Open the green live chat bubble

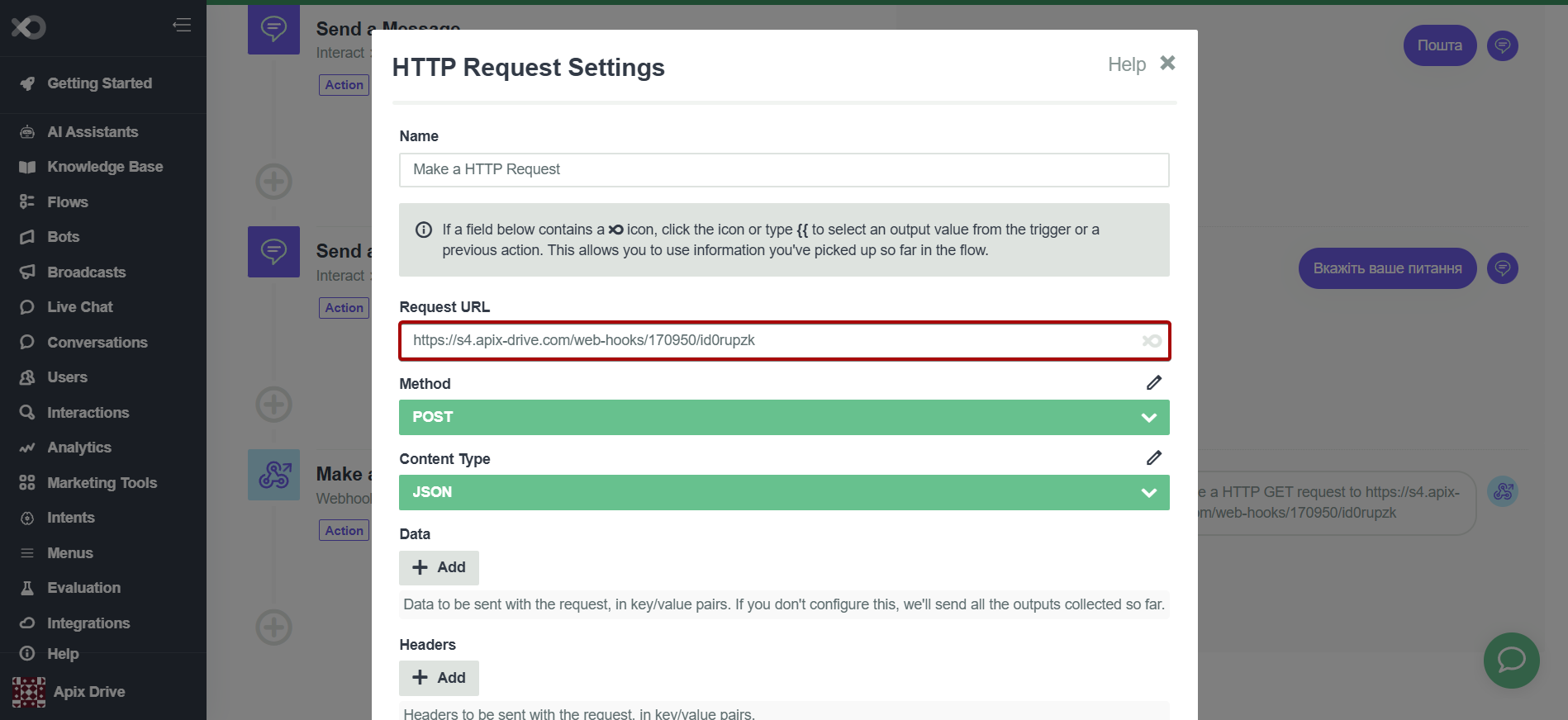(x=1511, y=660)
